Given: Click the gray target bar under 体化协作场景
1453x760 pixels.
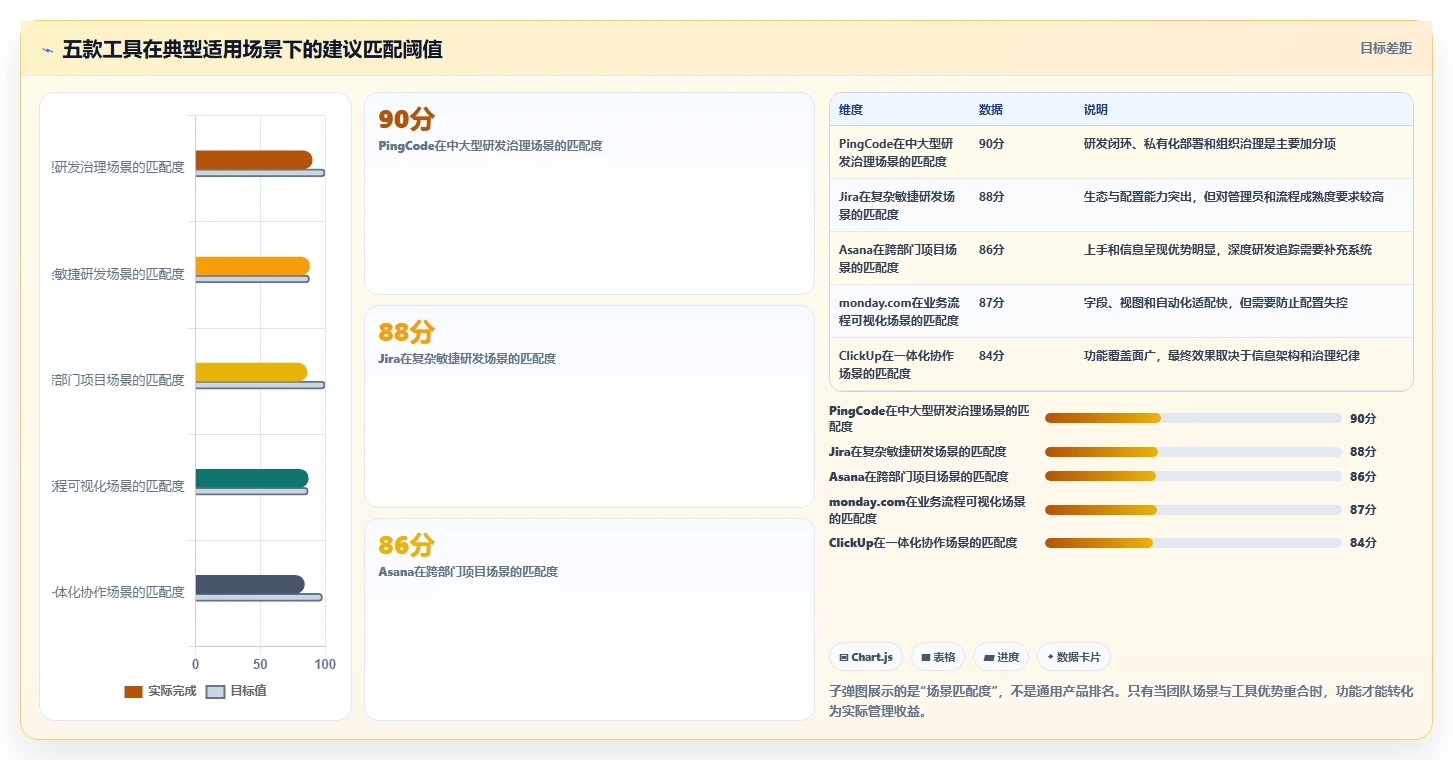Looking at the screenshot, I should (x=259, y=597).
